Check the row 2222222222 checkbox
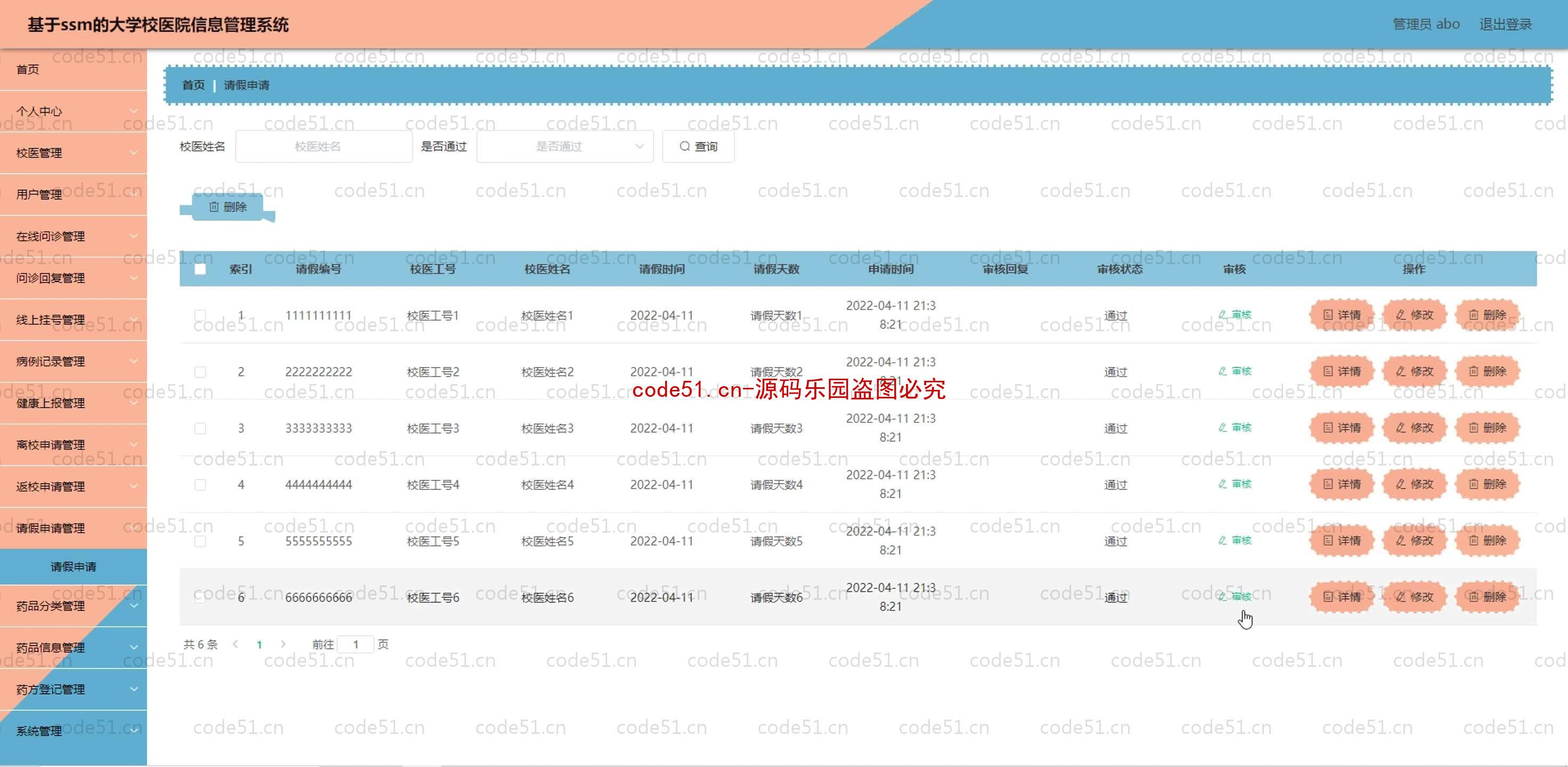This screenshot has width=1568, height=767. point(200,372)
